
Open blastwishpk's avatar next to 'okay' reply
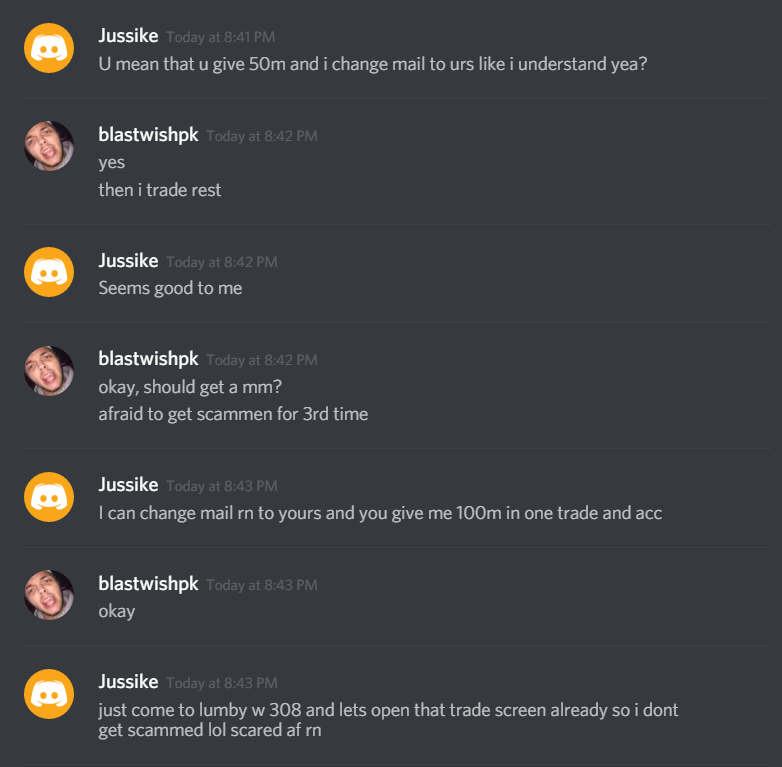(x=49, y=595)
